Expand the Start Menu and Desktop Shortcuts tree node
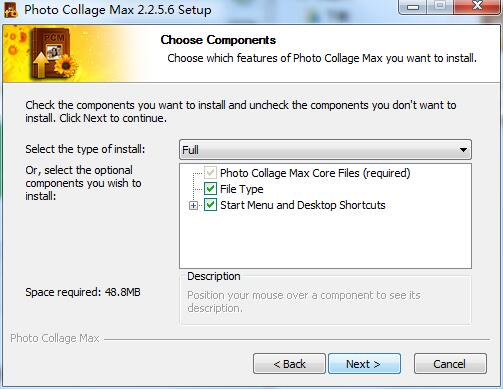The image size is (503, 389). (193, 205)
